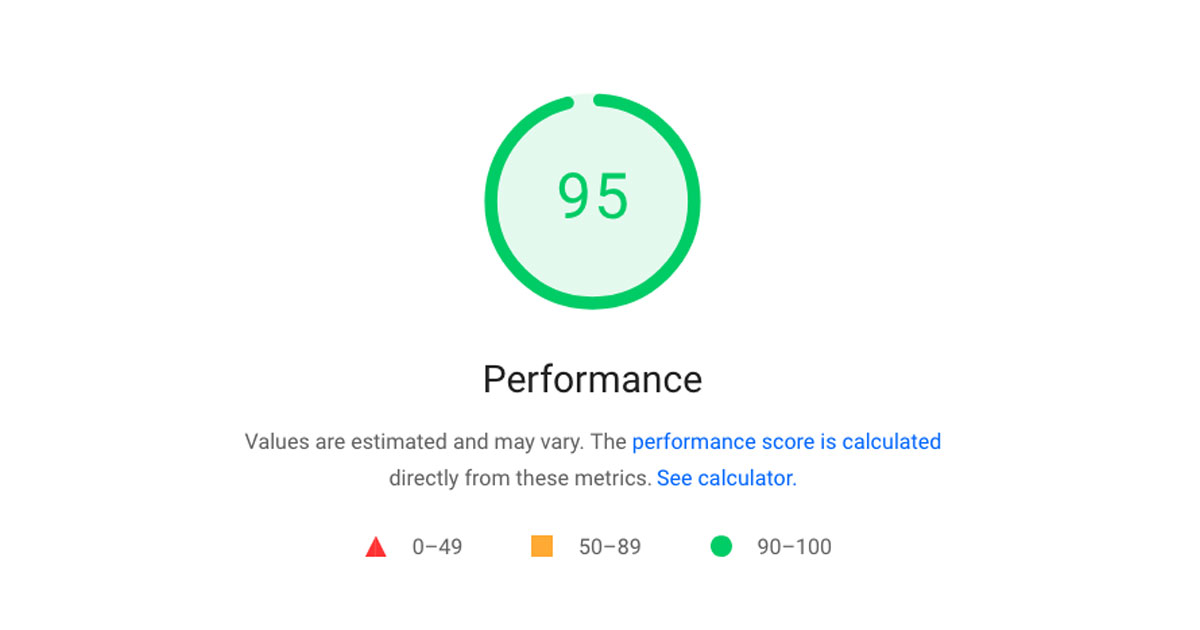Click the digit 5 of the score

coord(612,196)
